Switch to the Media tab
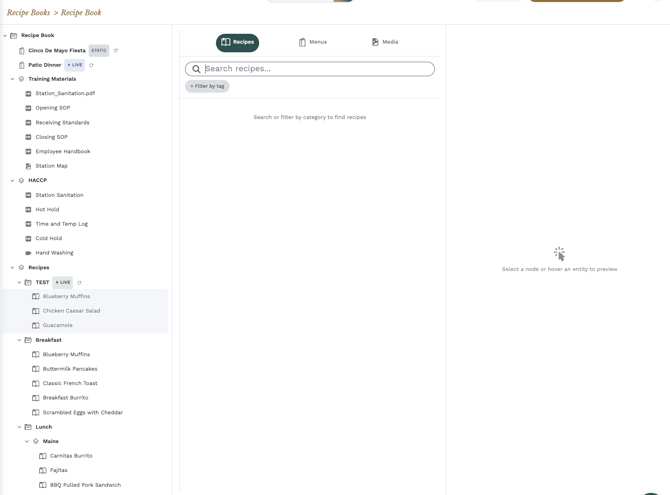 385,42
